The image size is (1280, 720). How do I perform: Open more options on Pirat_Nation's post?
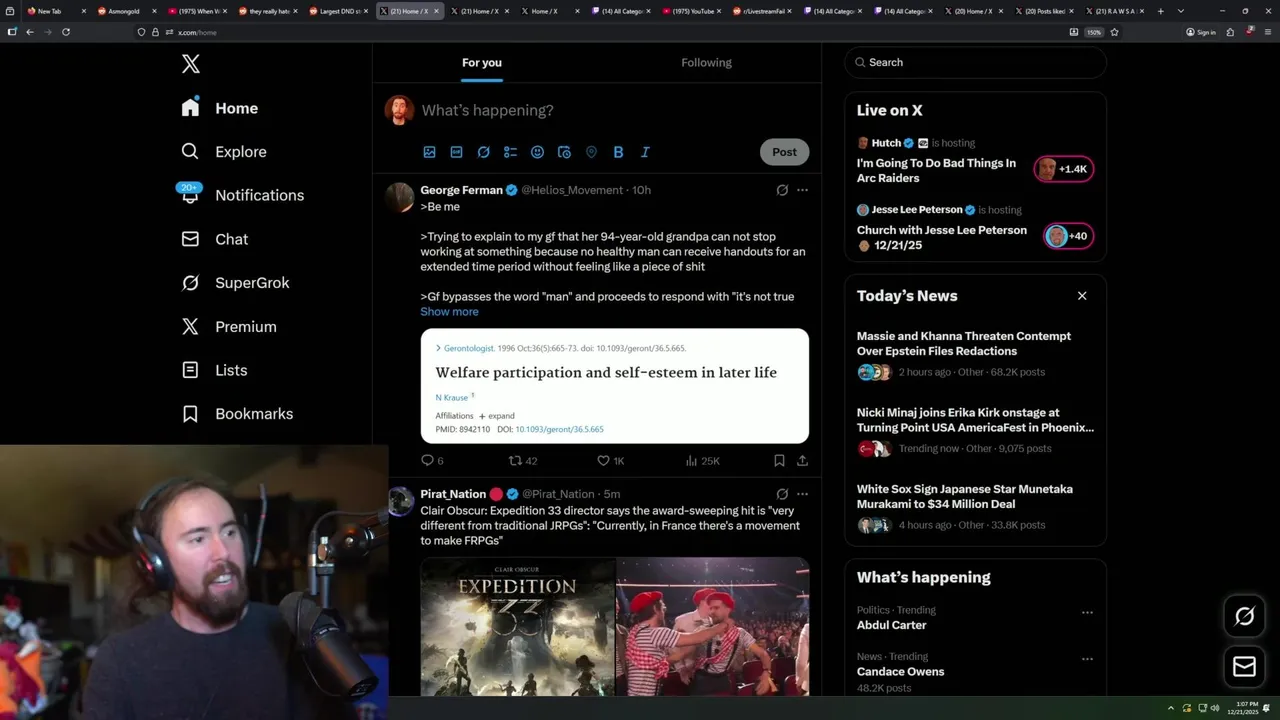802,494
